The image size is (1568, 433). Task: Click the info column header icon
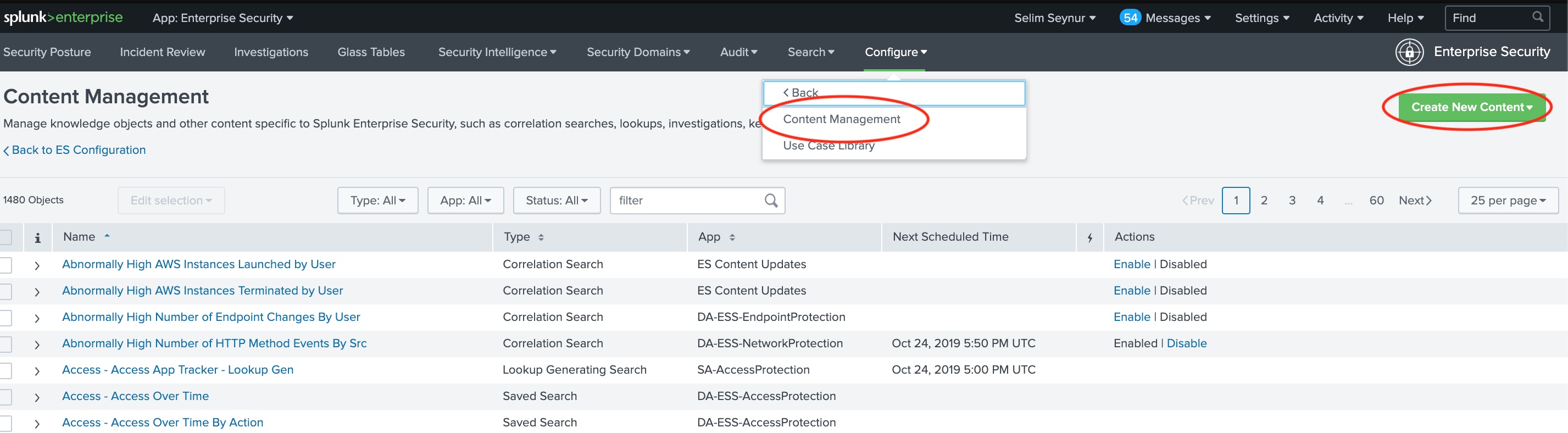tap(38, 237)
